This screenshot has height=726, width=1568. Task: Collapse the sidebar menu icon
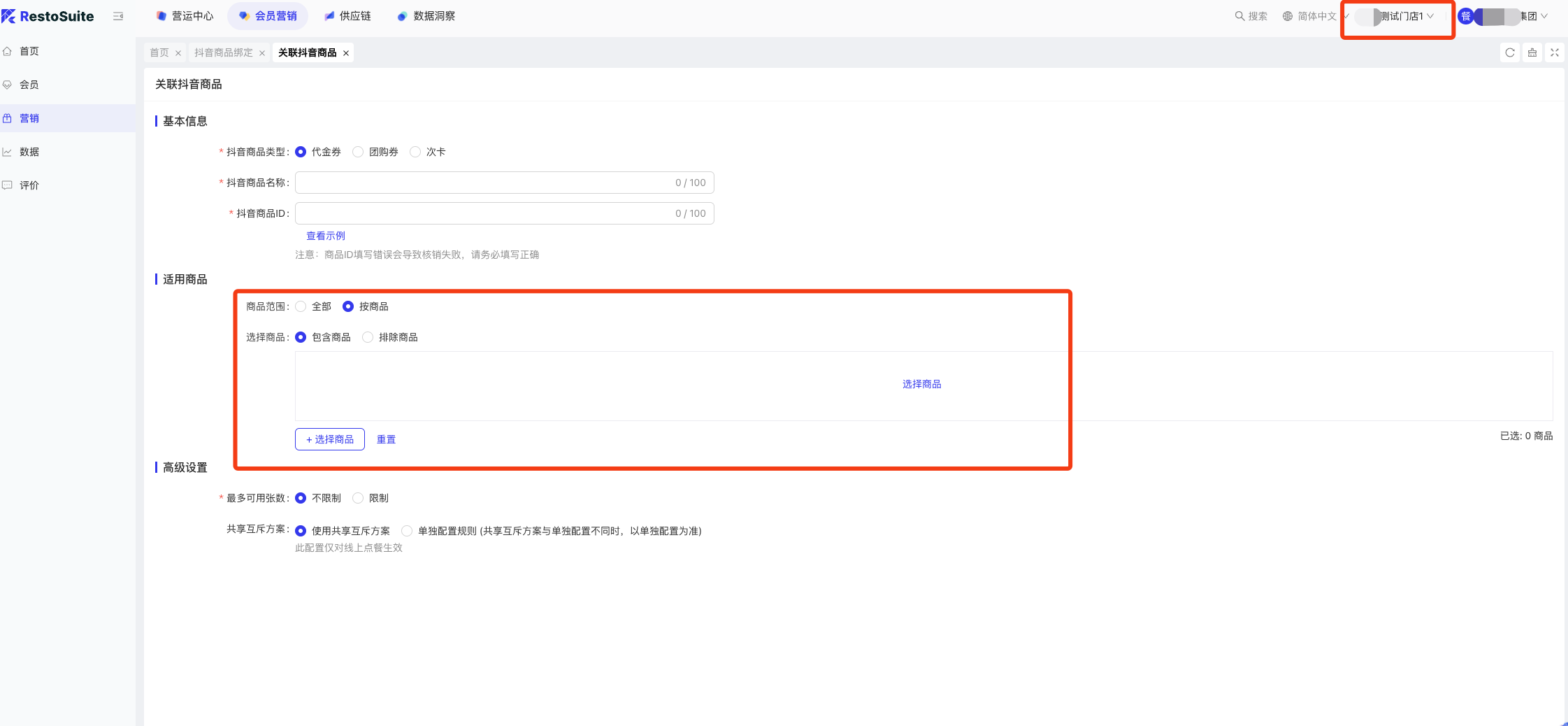tap(118, 16)
